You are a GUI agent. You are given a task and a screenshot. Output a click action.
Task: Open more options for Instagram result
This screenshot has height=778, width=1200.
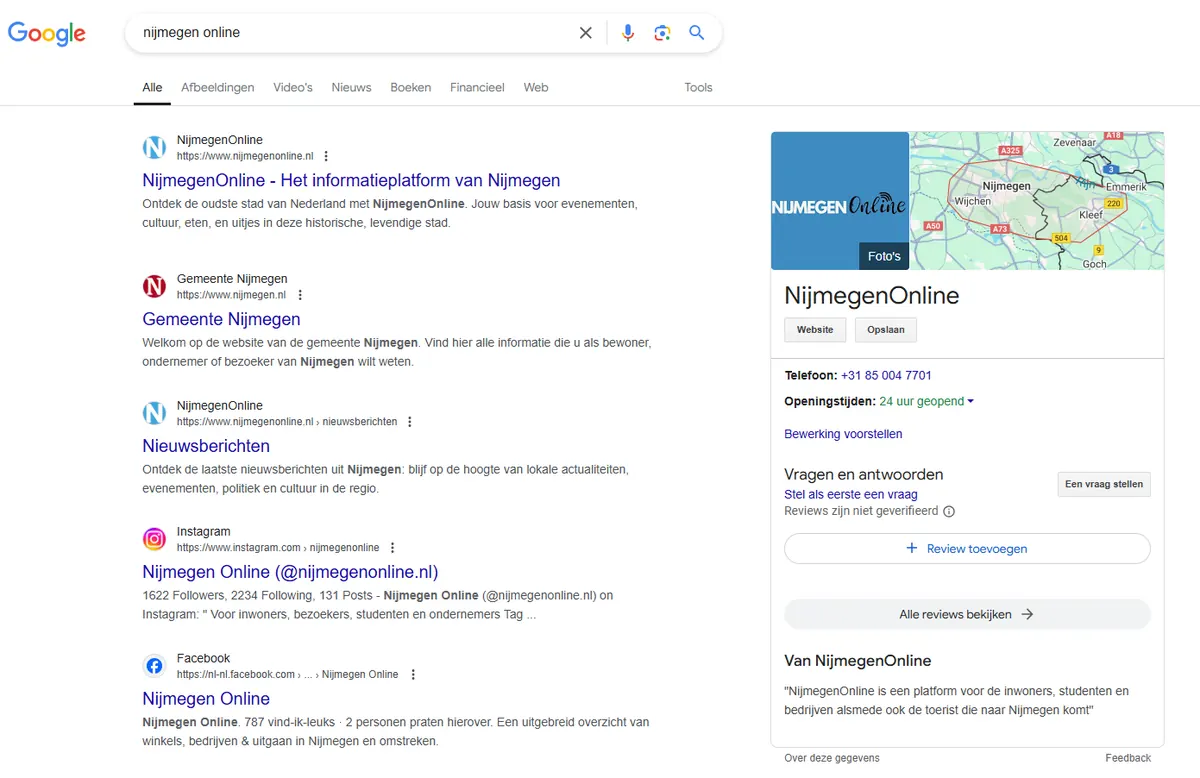tap(392, 548)
